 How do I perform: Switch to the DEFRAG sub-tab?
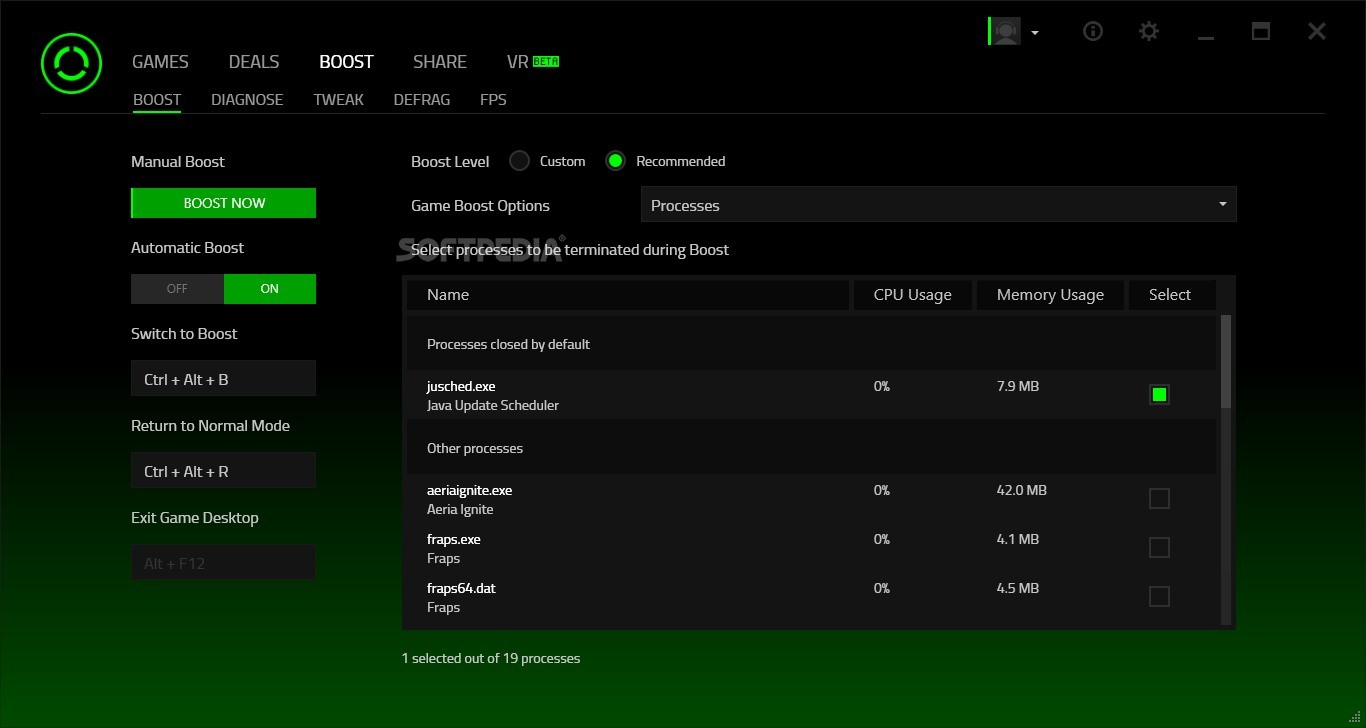(x=422, y=100)
